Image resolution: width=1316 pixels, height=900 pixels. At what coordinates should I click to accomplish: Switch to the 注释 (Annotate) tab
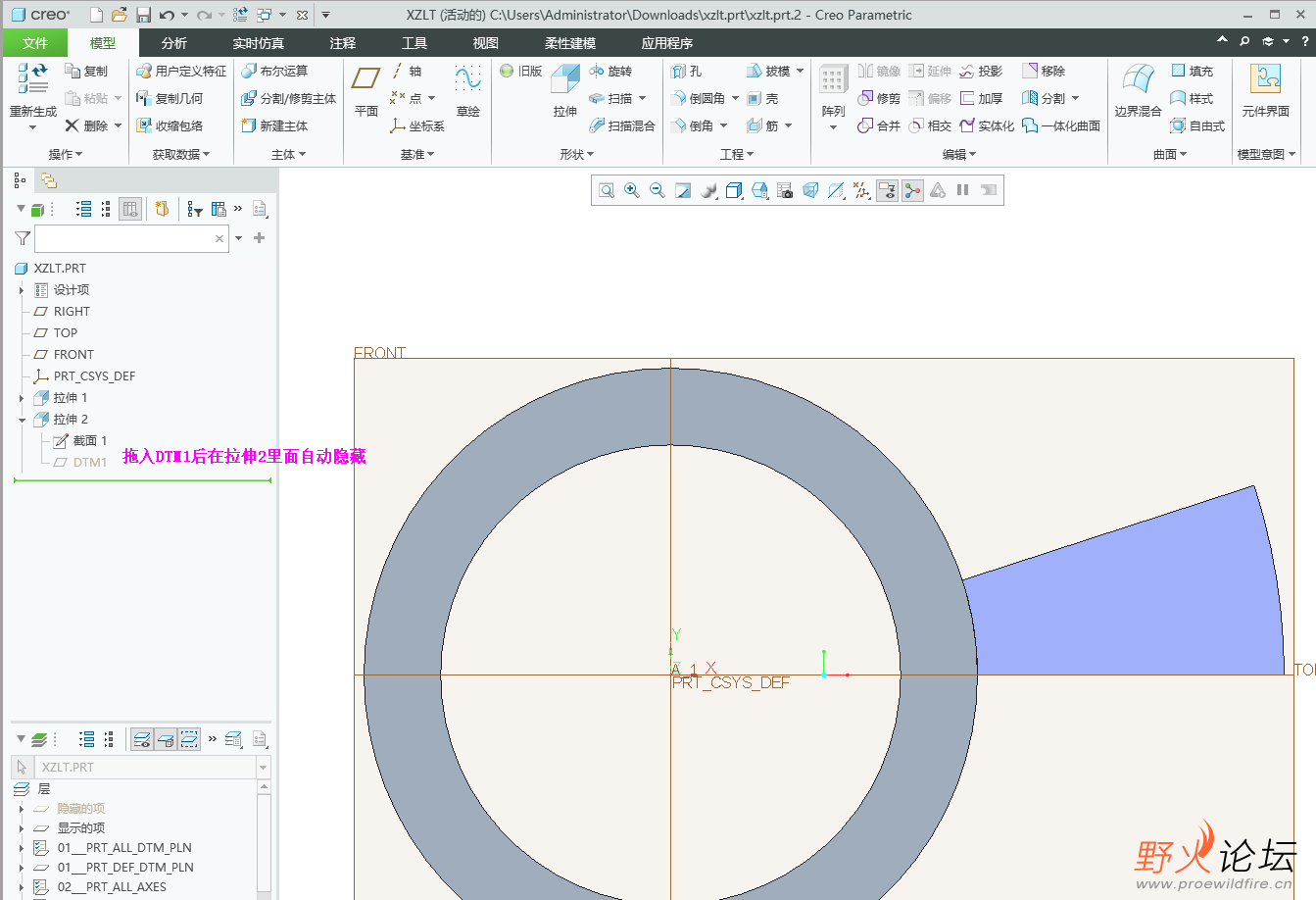[x=343, y=43]
